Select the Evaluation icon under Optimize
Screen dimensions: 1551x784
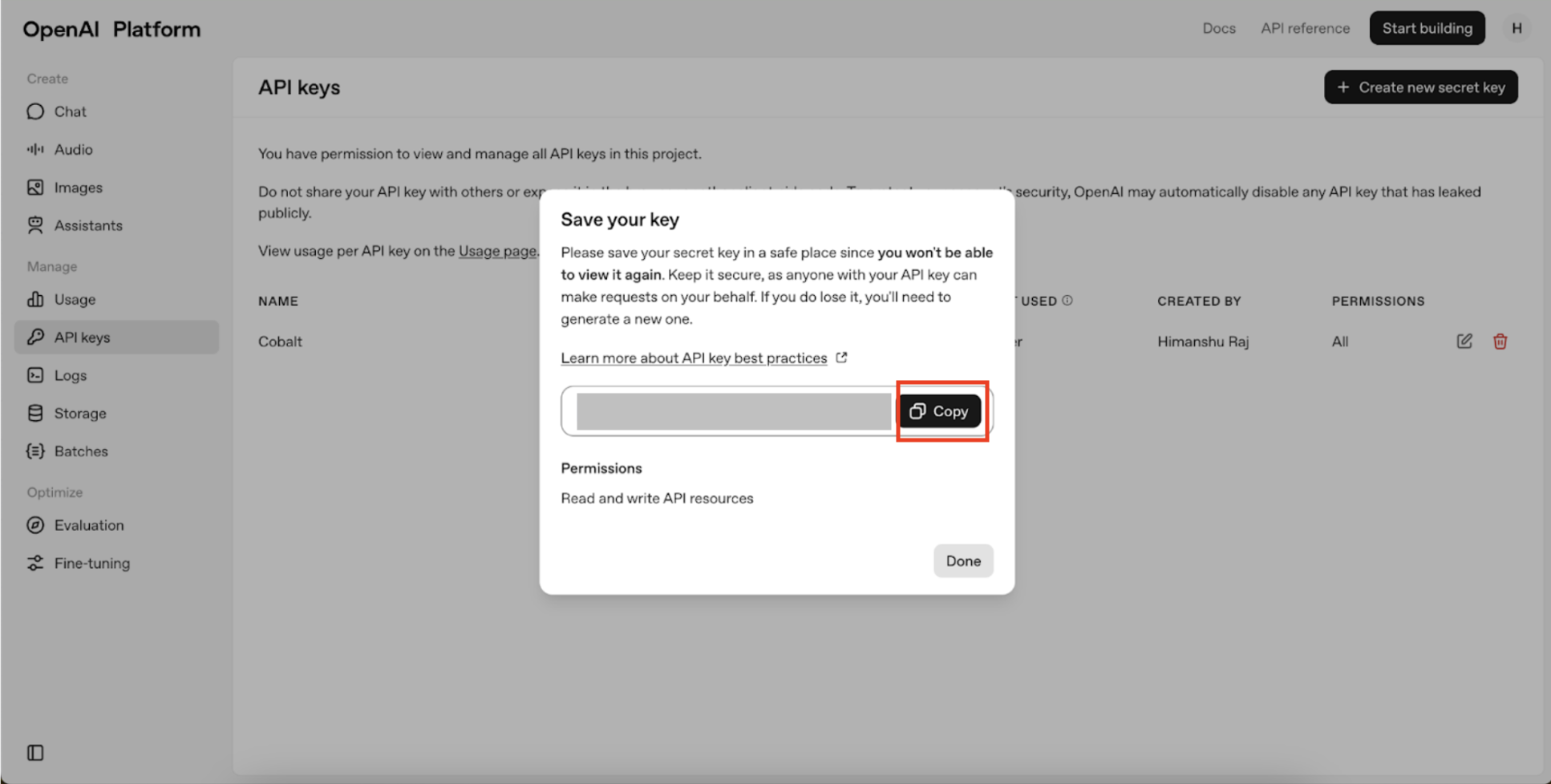34,525
